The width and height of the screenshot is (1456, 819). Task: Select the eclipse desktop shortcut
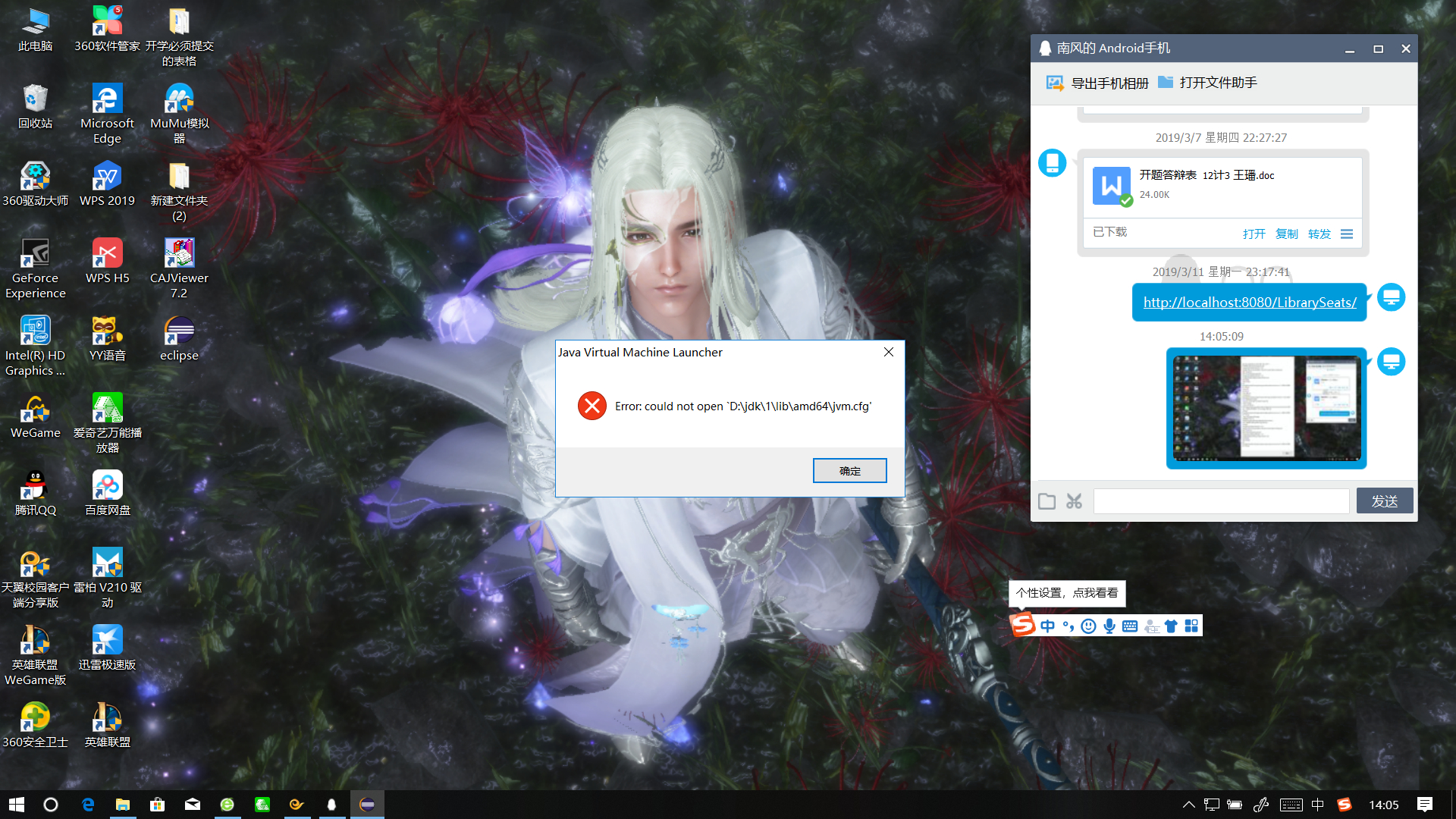pyautogui.click(x=180, y=340)
